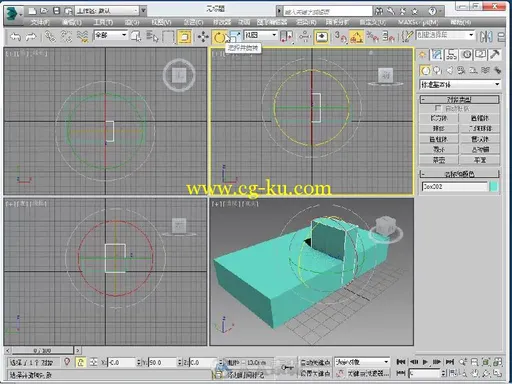Toggle the Spinner Snap button
This screenshot has height=384, width=512.
(x=388, y=36)
